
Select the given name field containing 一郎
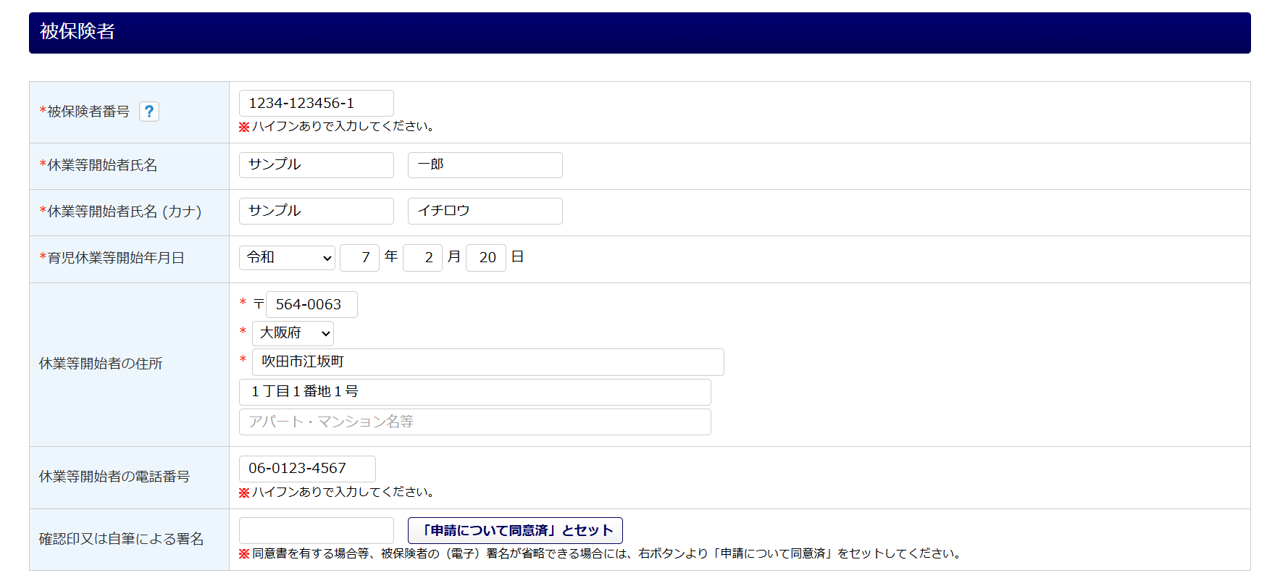(485, 165)
